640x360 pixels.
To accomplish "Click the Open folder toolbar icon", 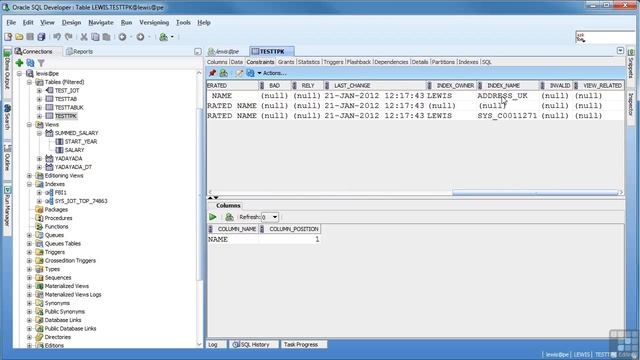I will point(19,37).
